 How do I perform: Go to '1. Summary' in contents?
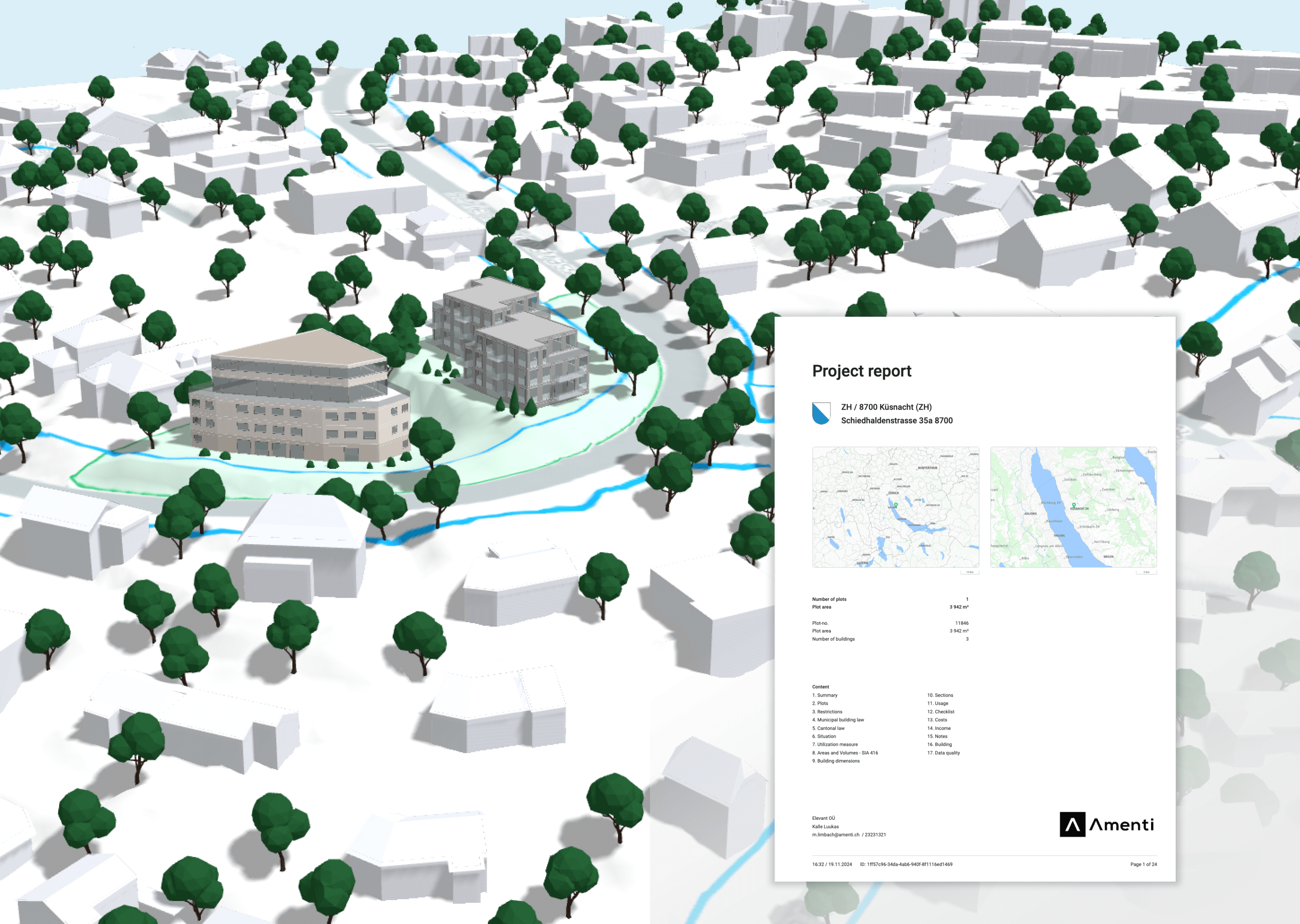coord(825,695)
